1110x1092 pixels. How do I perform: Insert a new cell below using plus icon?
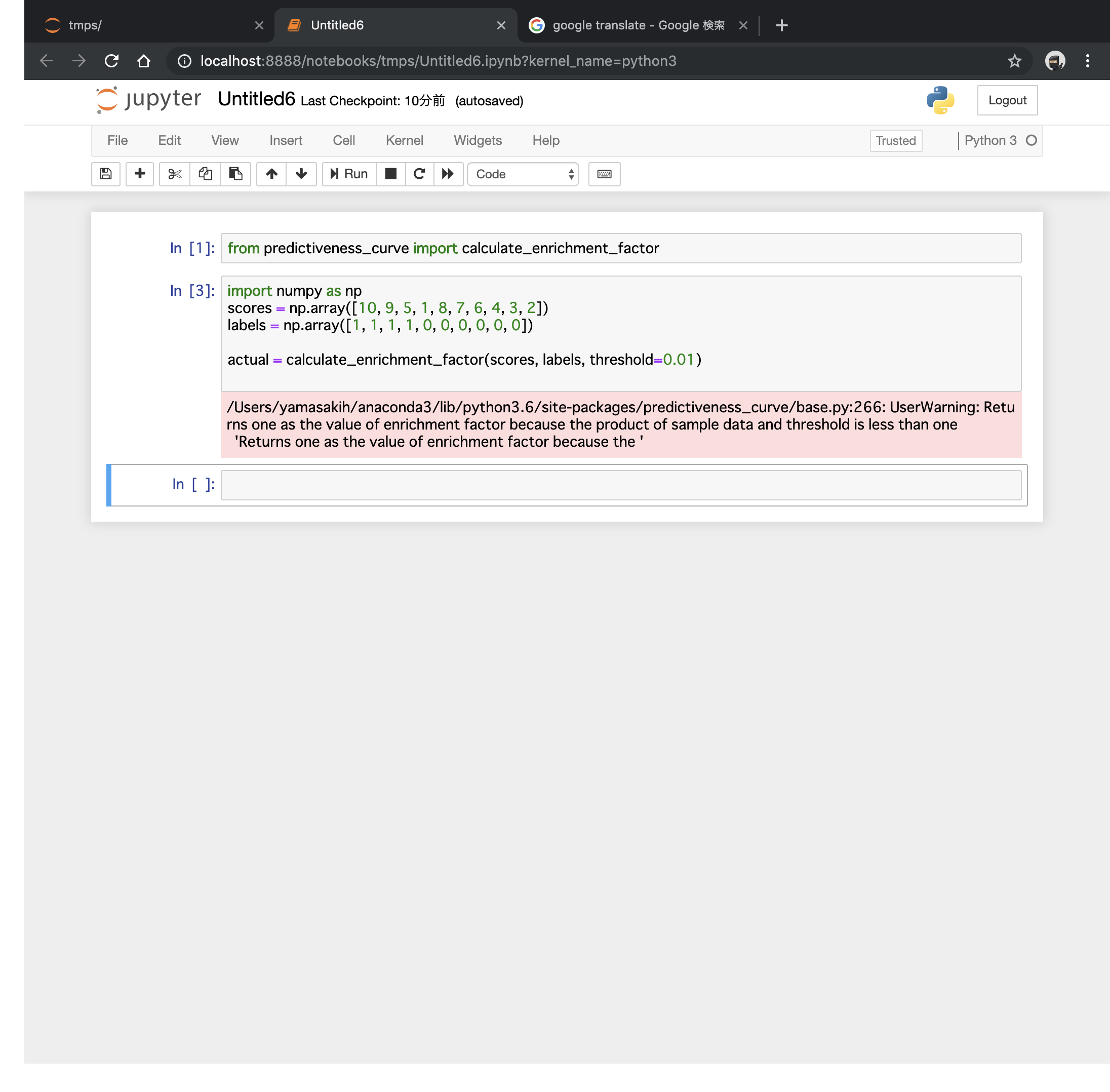[139, 174]
